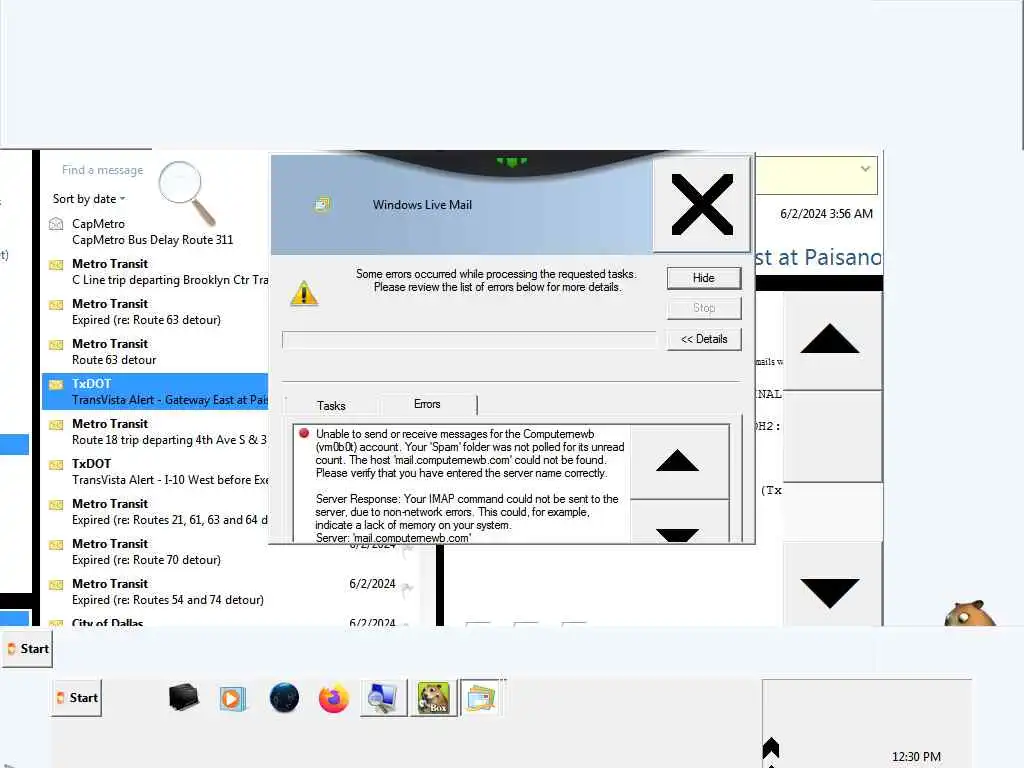Select the Errors tab
The image size is (1024, 768).
(x=427, y=404)
